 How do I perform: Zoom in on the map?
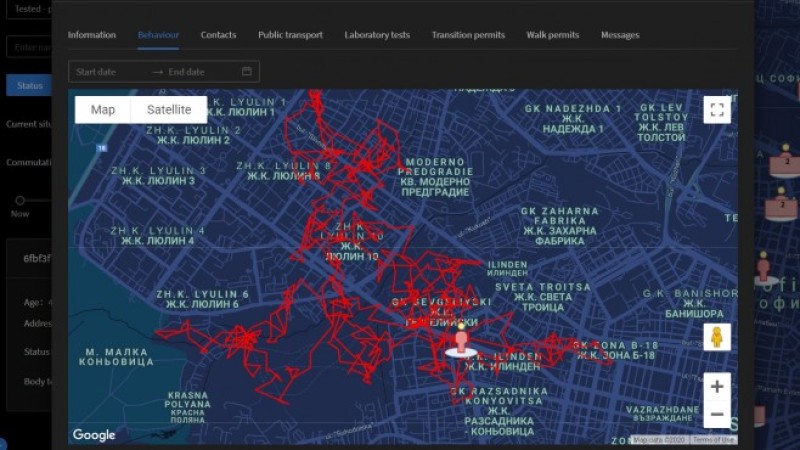coord(717,387)
